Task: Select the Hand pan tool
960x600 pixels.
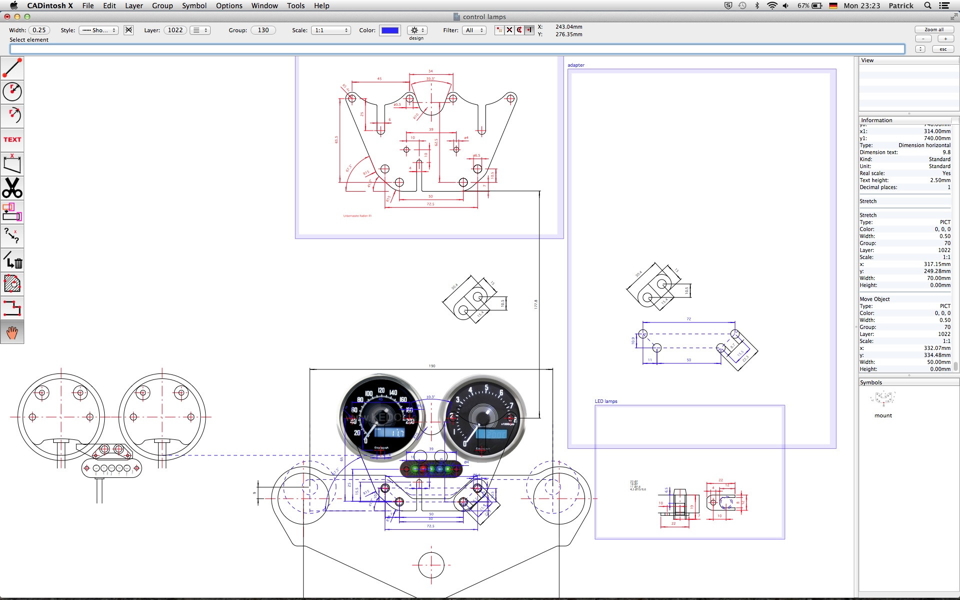Action: click(12, 332)
